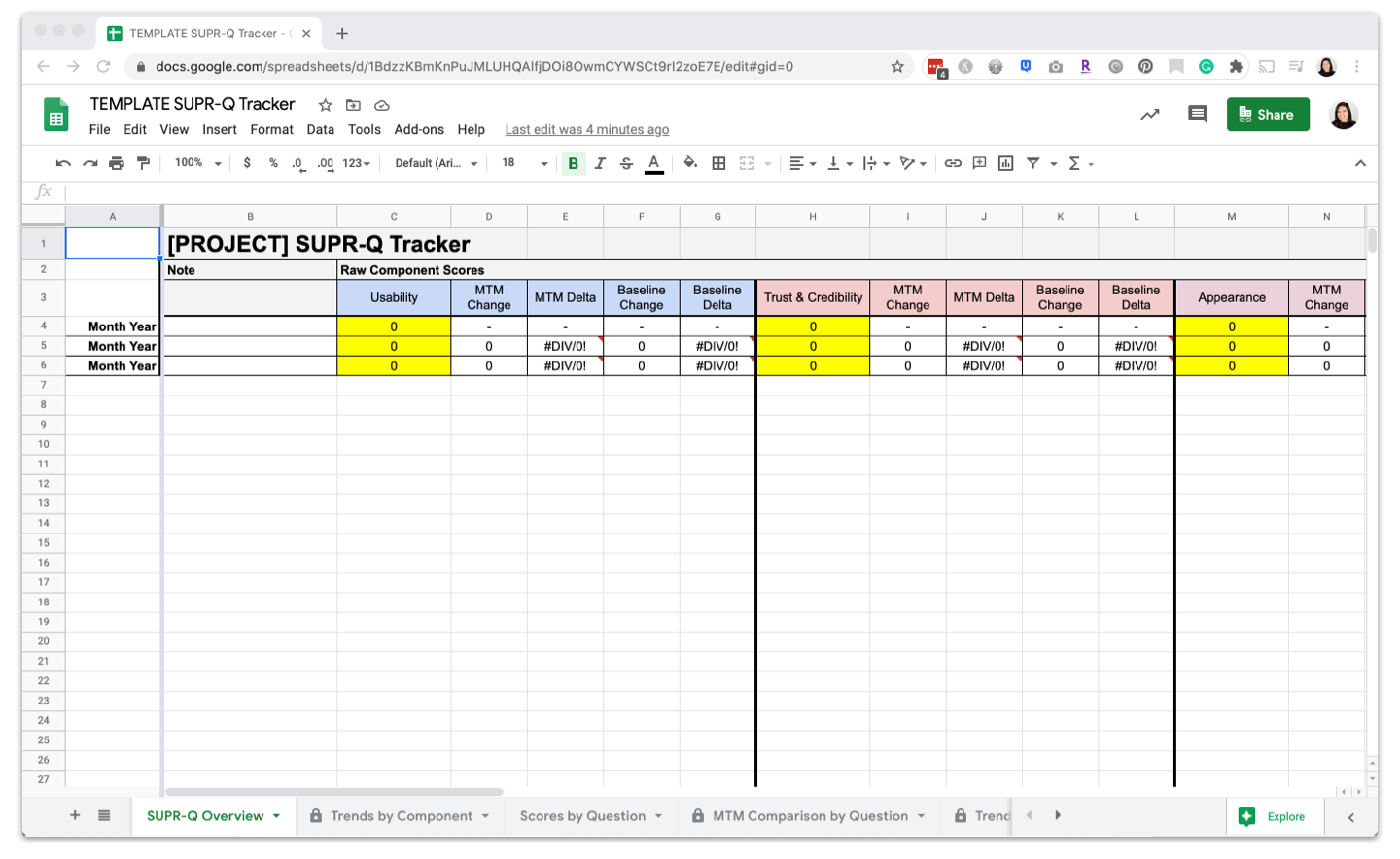Open the Default font dropdown
This screenshot has height=859, width=1400.
437,163
